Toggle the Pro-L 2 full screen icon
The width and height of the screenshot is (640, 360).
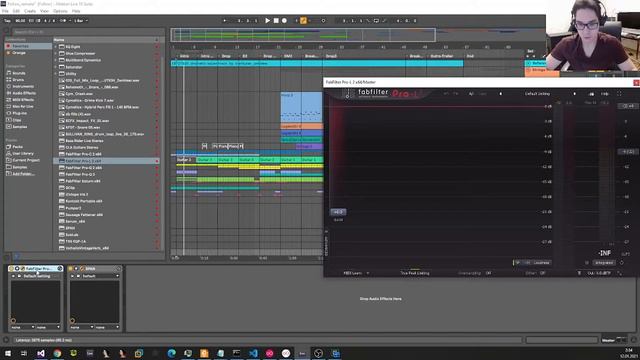pos(619,94)
